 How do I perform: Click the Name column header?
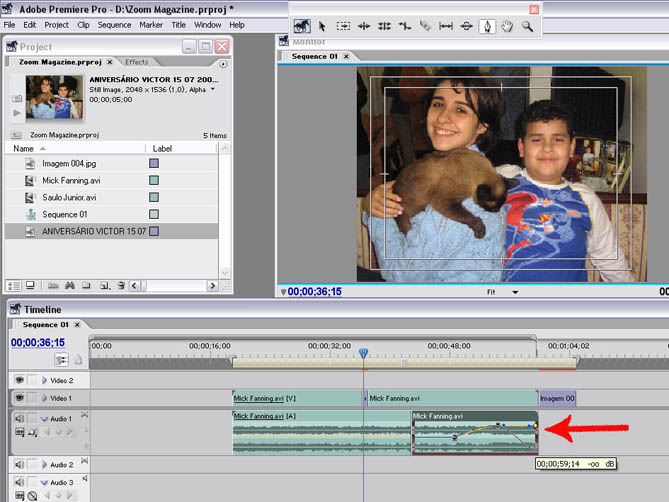pos(23,148)
